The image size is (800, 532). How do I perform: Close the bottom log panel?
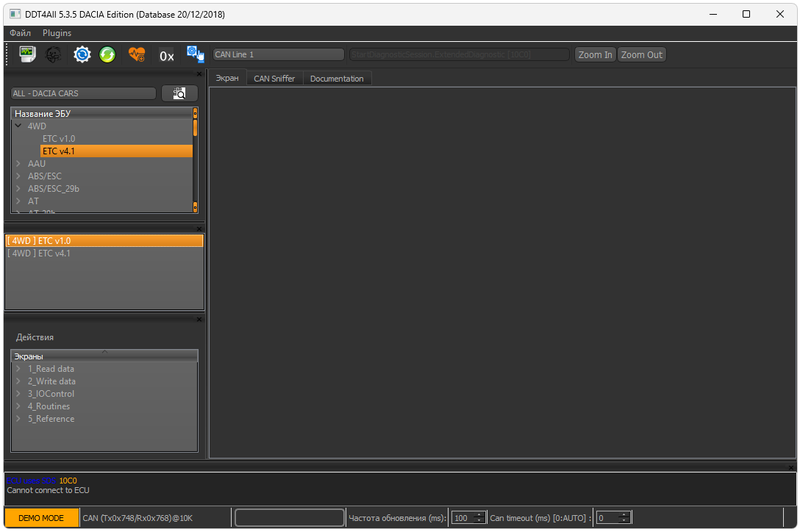[x=791, y=467]
